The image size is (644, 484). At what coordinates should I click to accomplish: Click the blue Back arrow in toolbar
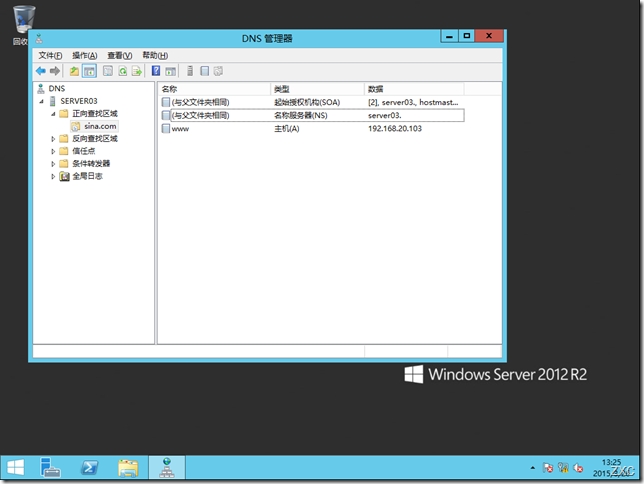[41, 71]
